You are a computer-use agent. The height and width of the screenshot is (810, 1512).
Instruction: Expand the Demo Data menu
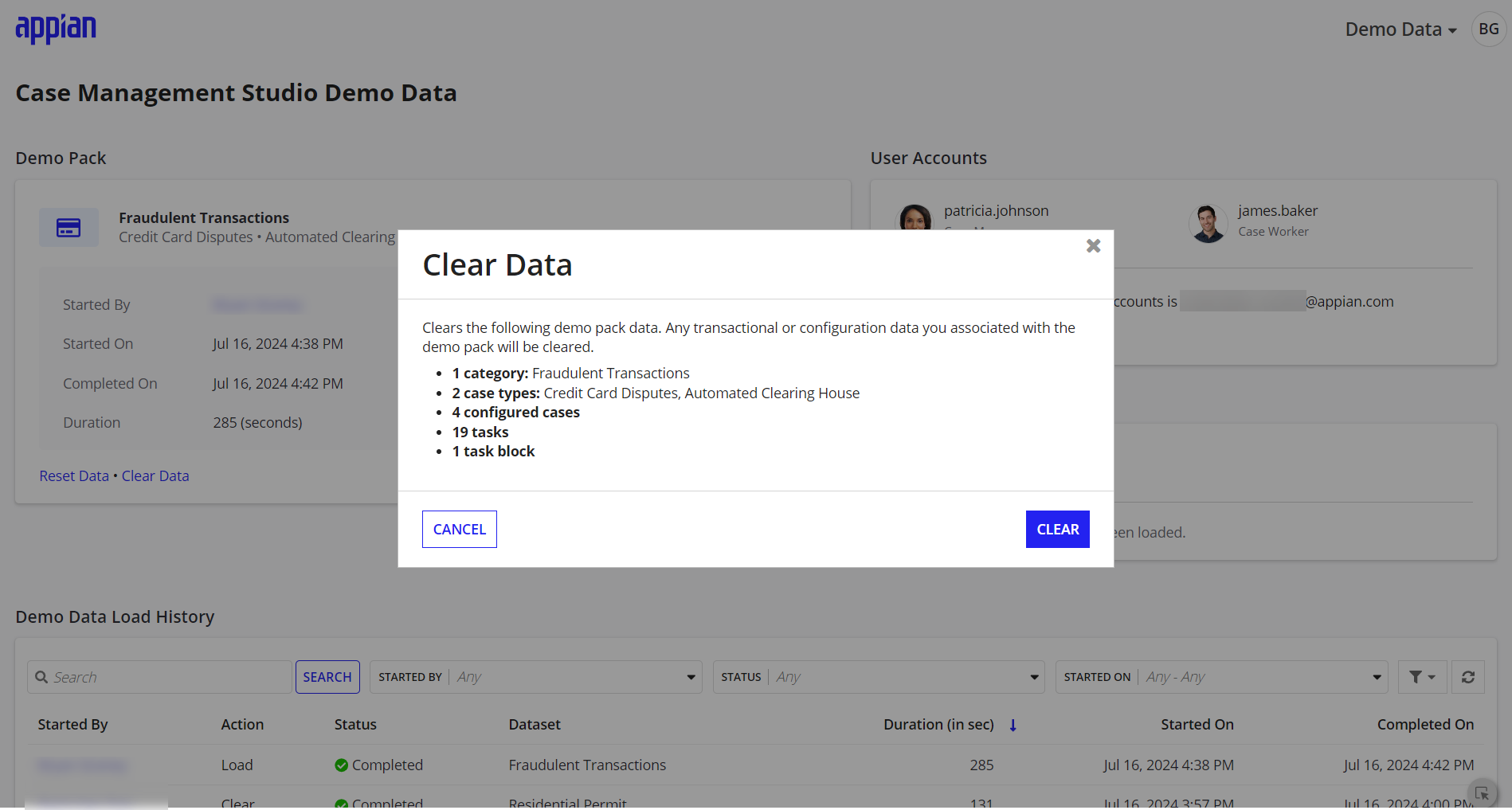(1401, 29)
